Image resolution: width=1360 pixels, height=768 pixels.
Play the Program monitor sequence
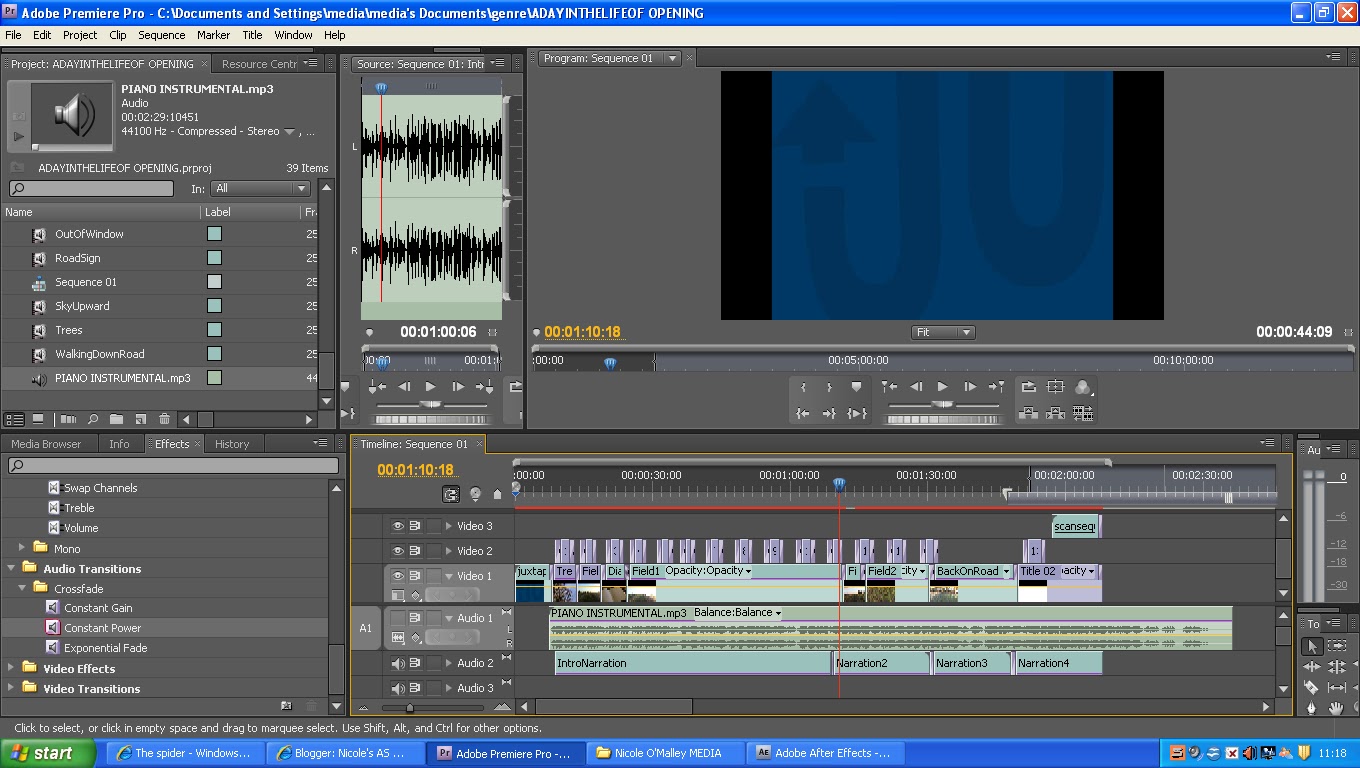point(942,387)
